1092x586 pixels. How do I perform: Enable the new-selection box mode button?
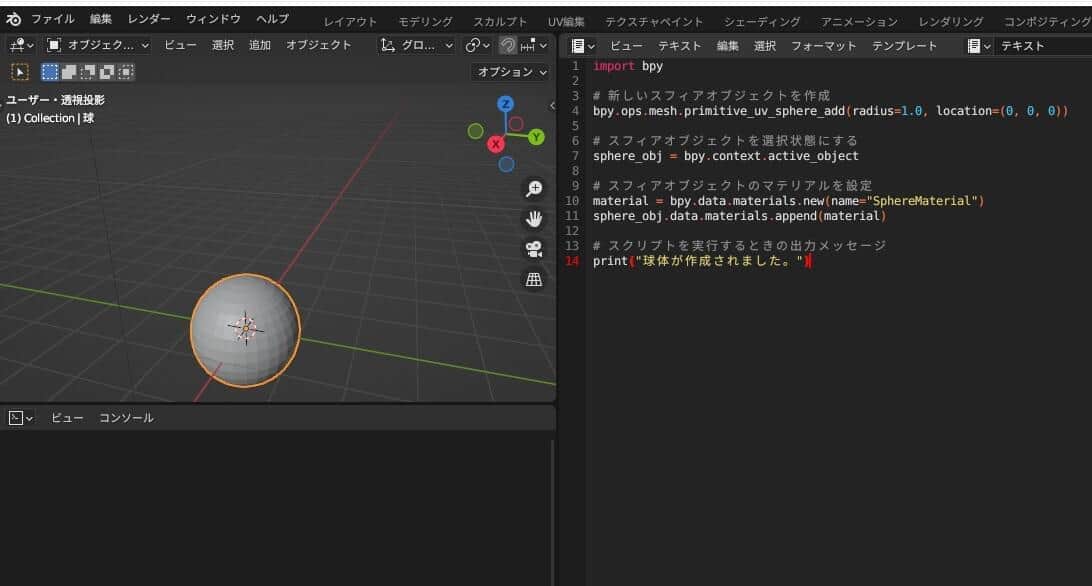tap(50, 72)
